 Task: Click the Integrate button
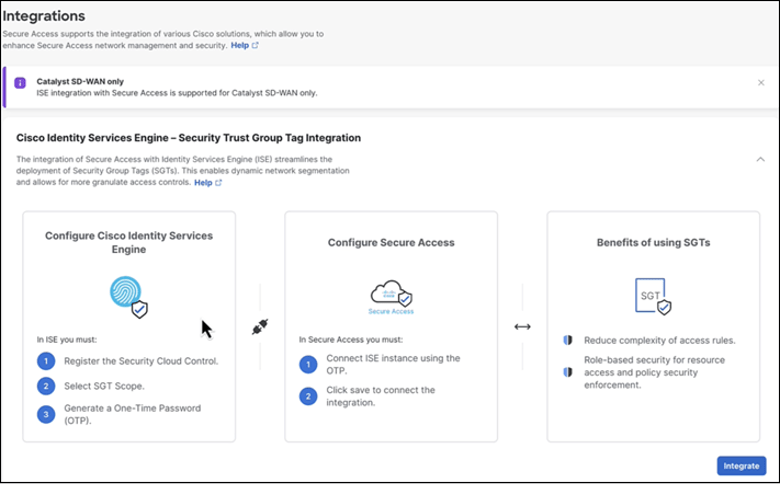(741, 466)
